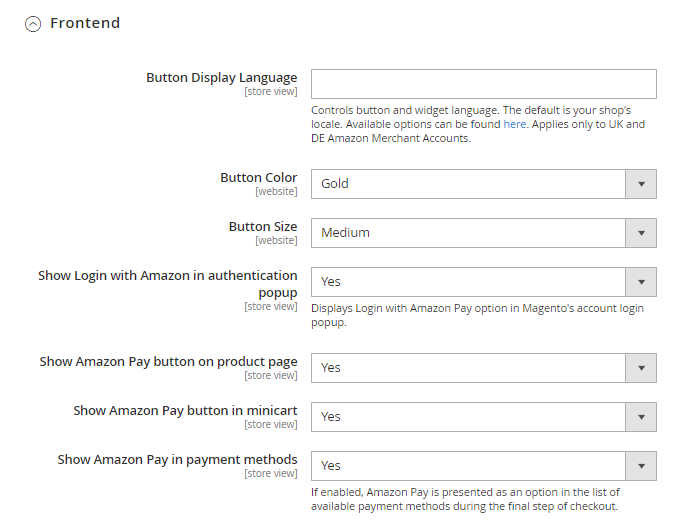The width and height of the screenshot is (685, 524).
Task: Click the arrow icon on Button Color select
Action: 641,184
